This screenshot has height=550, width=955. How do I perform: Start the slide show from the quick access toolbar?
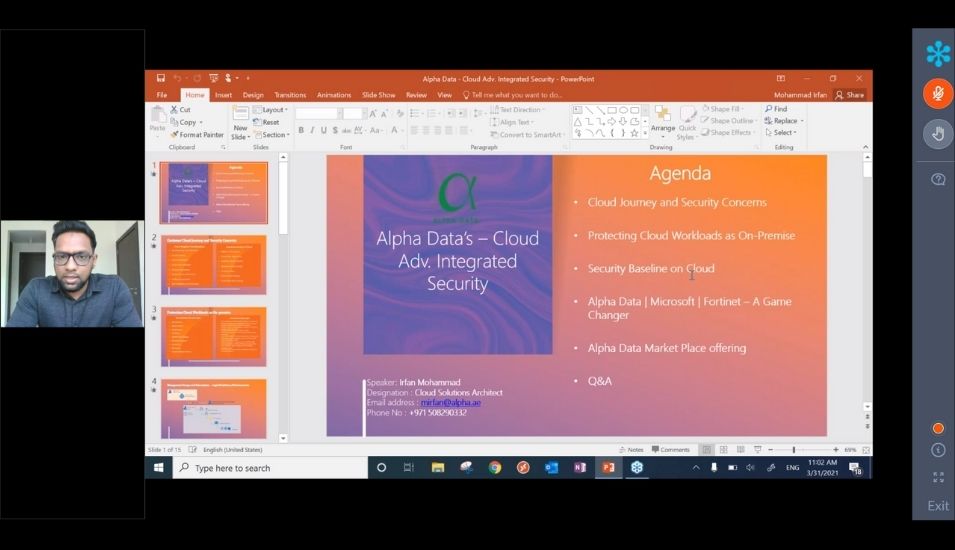point(213,78)
